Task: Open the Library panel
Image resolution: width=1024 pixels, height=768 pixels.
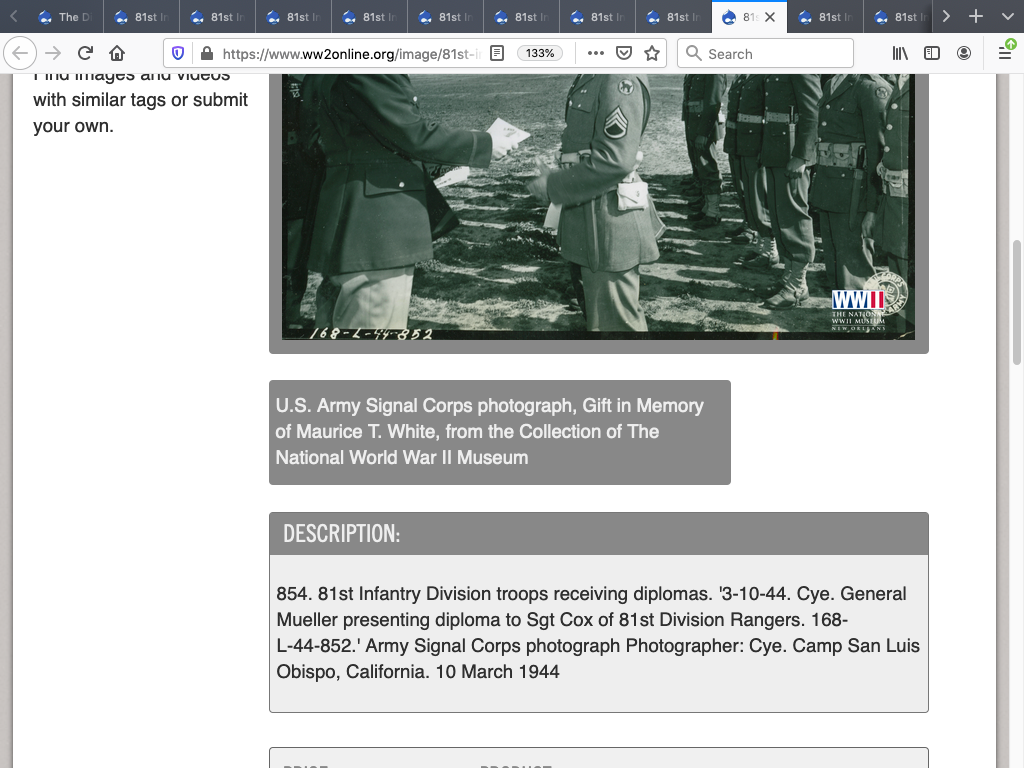Action: pos(900,53)
